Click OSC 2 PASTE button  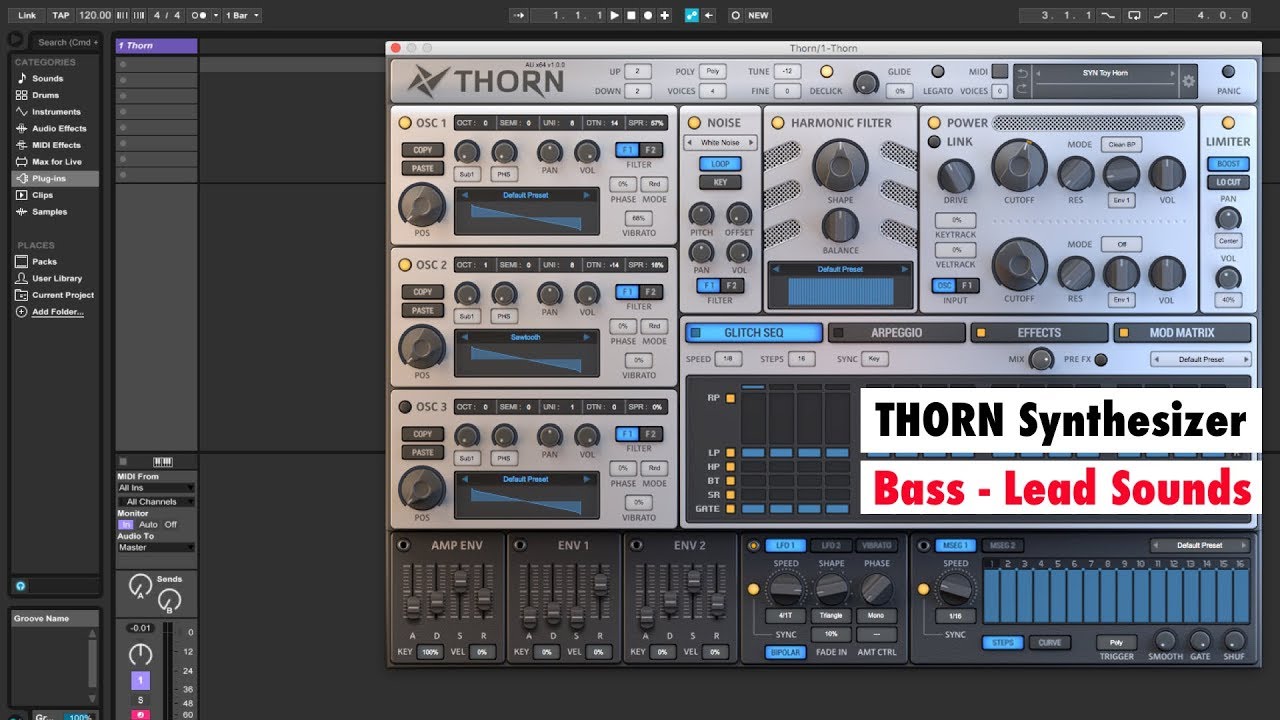click(x=423, y=311)
